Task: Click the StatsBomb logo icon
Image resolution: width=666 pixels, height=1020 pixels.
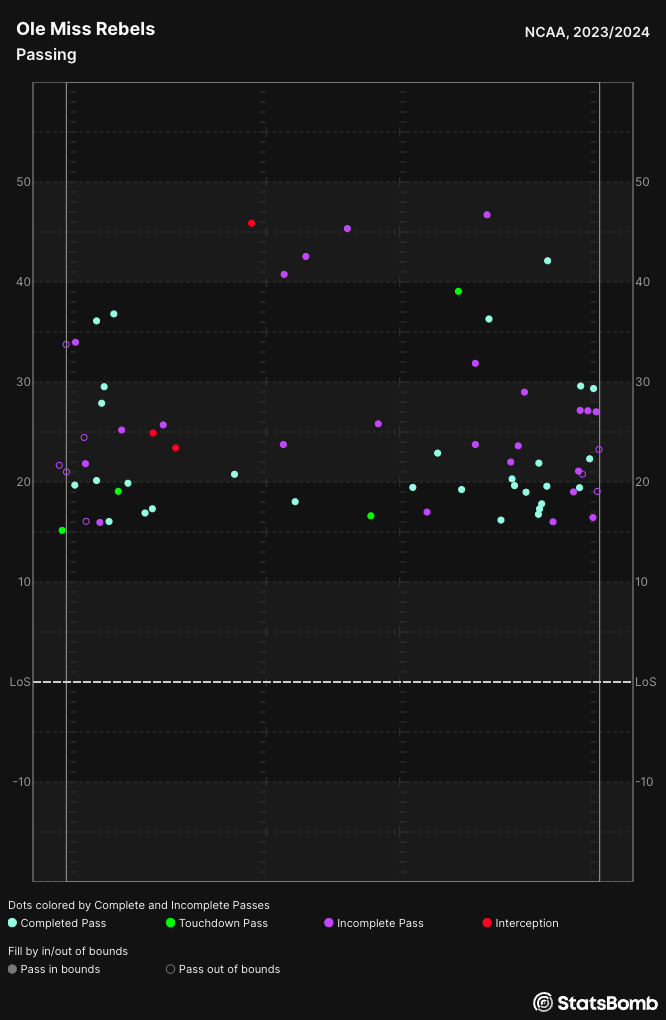Action: (x=543, y=1002)
